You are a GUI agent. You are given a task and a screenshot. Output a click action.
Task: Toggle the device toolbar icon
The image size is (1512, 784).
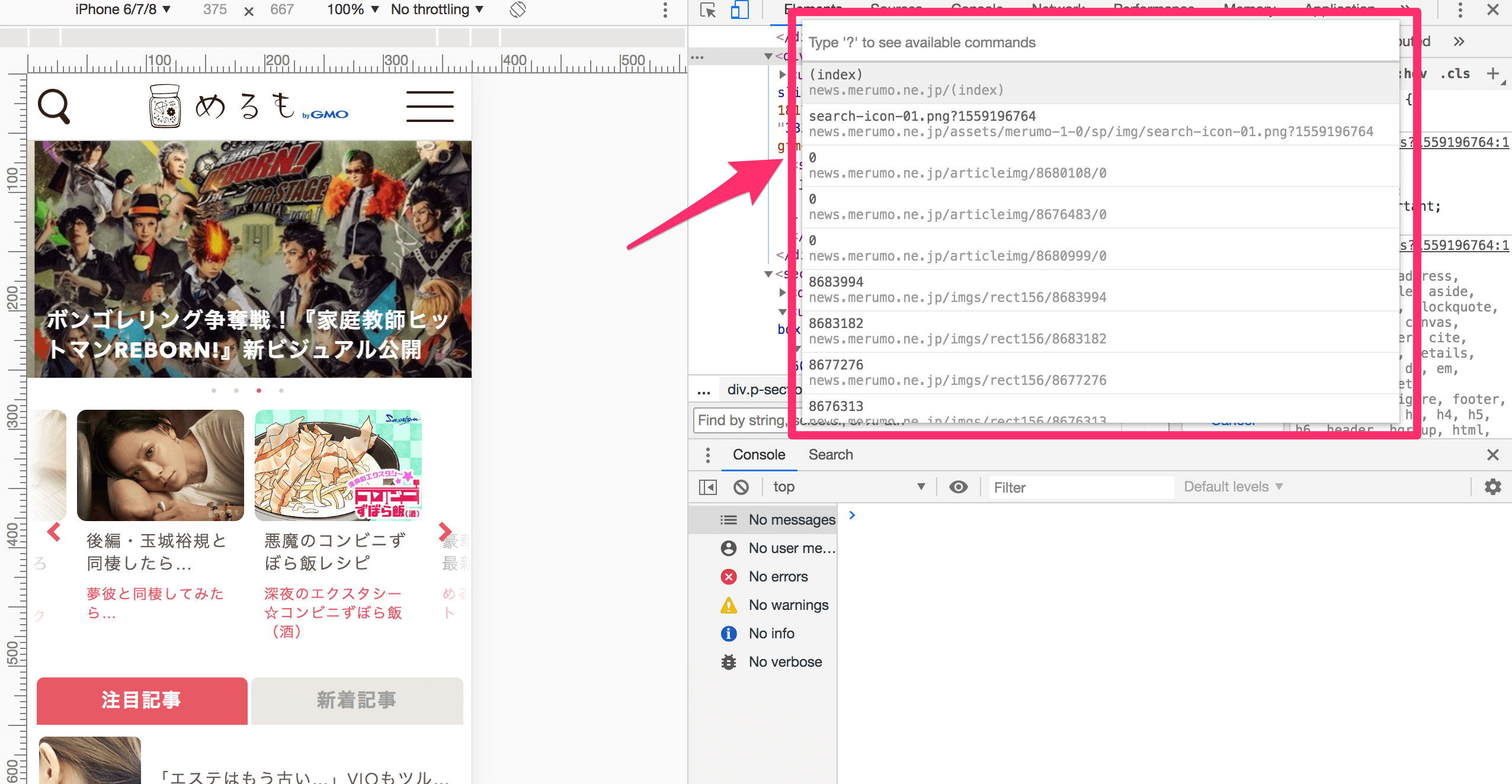click(x=739, y=10)
